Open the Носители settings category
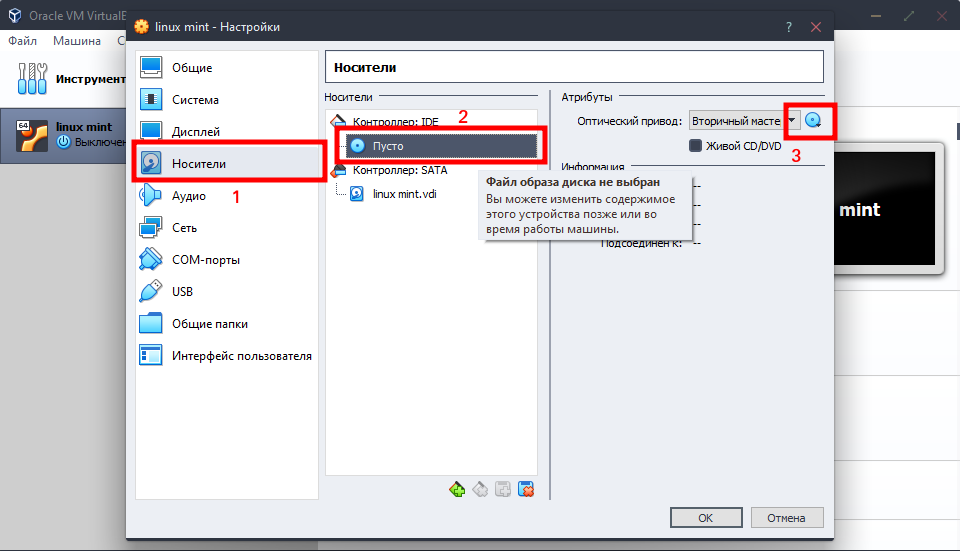The width and height of the screenshot is (960, 551). click(x=199, y=163)
